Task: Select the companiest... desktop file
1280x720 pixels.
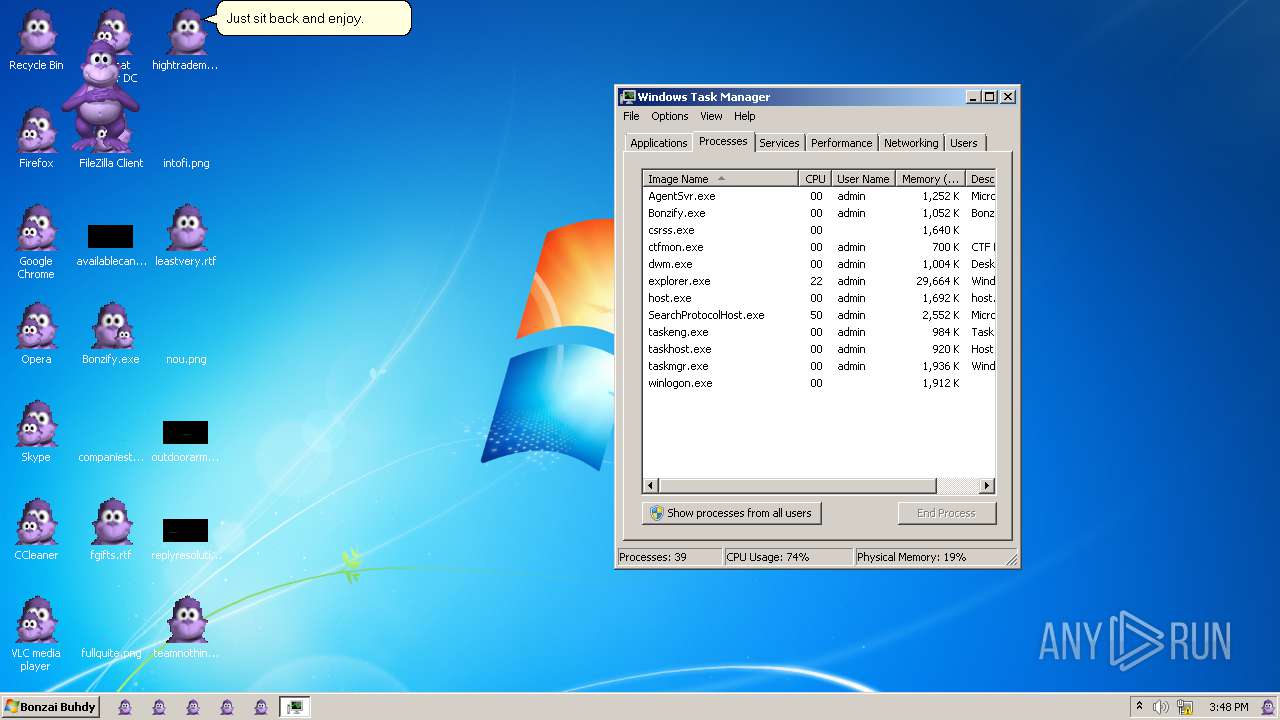Action: pyautogui.click(x=111, y=457)
